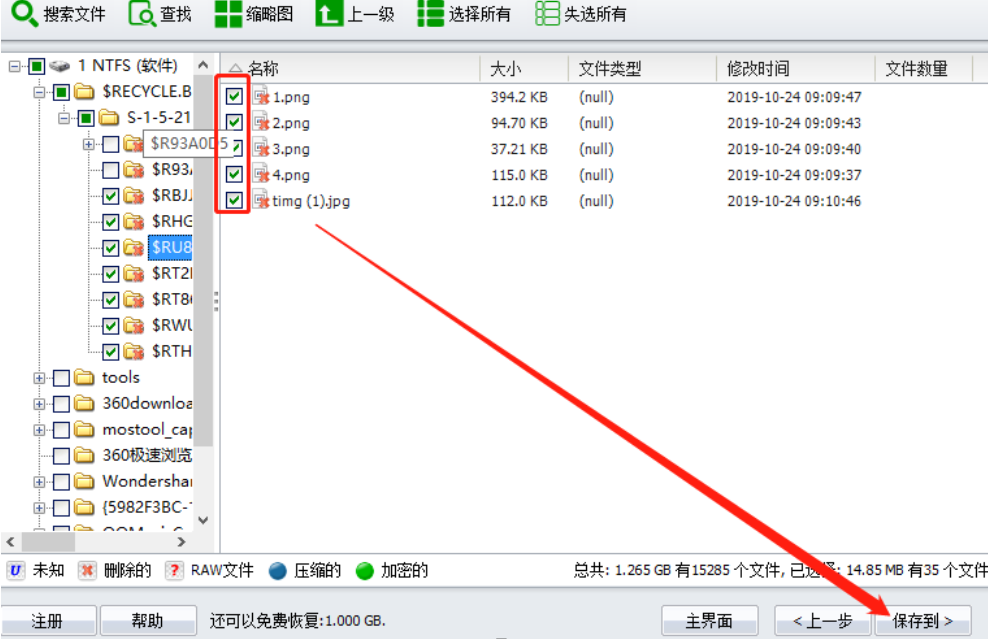988x639 pixels.
Task: Click the save to (保存到 >) button
Action: coord(923,621)
